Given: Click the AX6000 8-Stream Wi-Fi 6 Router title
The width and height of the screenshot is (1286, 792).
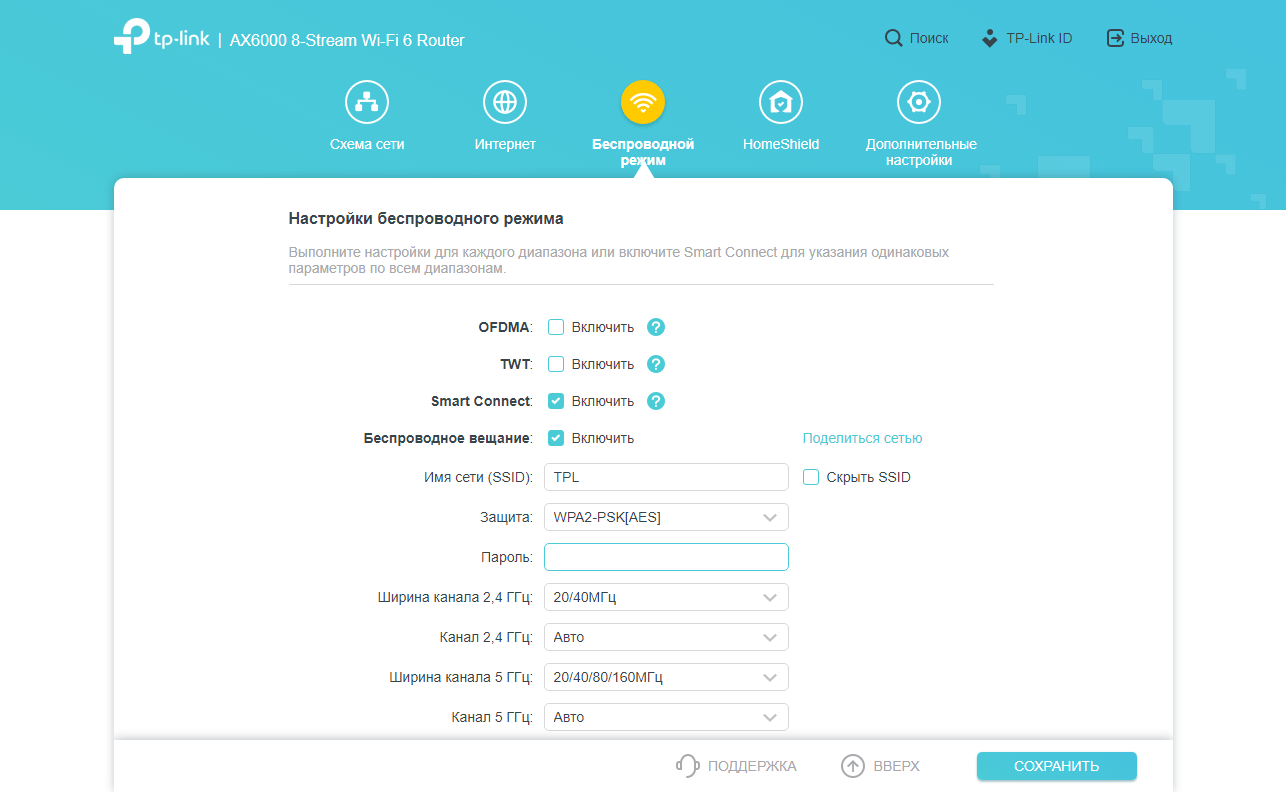Looking at the screenshot, I should click(x=347, y=40).
